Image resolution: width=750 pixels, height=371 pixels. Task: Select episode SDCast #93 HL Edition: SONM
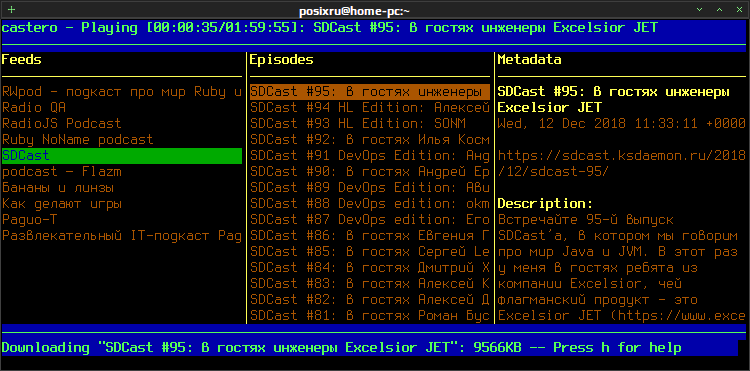pyautogui.click(x=358, y=124)
